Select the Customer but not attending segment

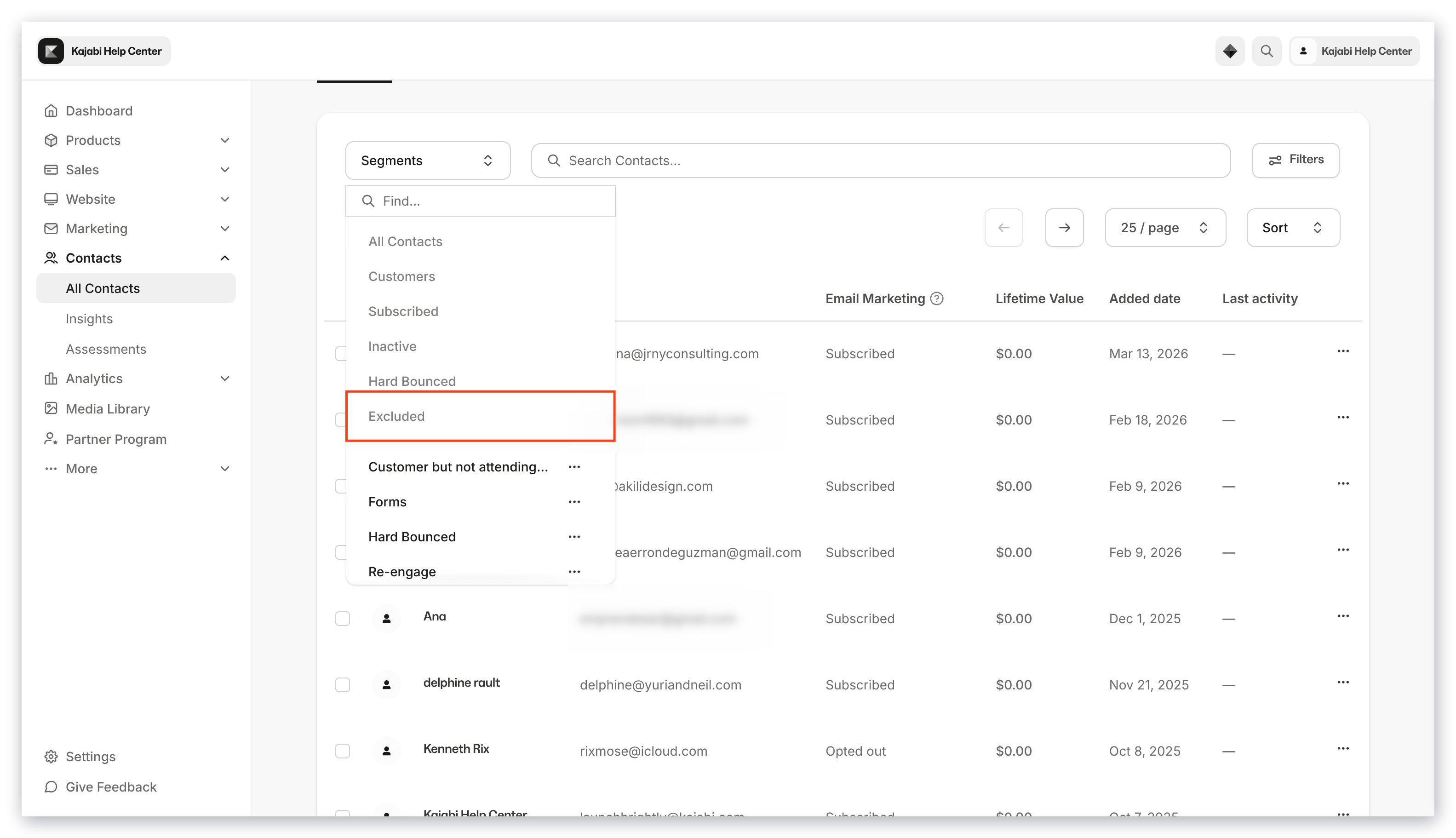click(458, 467)
